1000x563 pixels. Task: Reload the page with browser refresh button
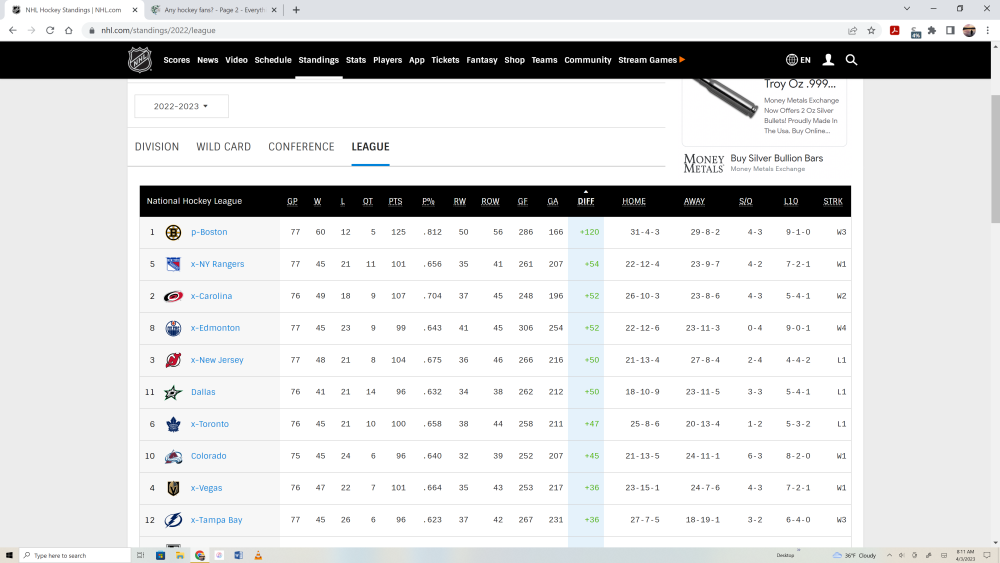[50, 30]
